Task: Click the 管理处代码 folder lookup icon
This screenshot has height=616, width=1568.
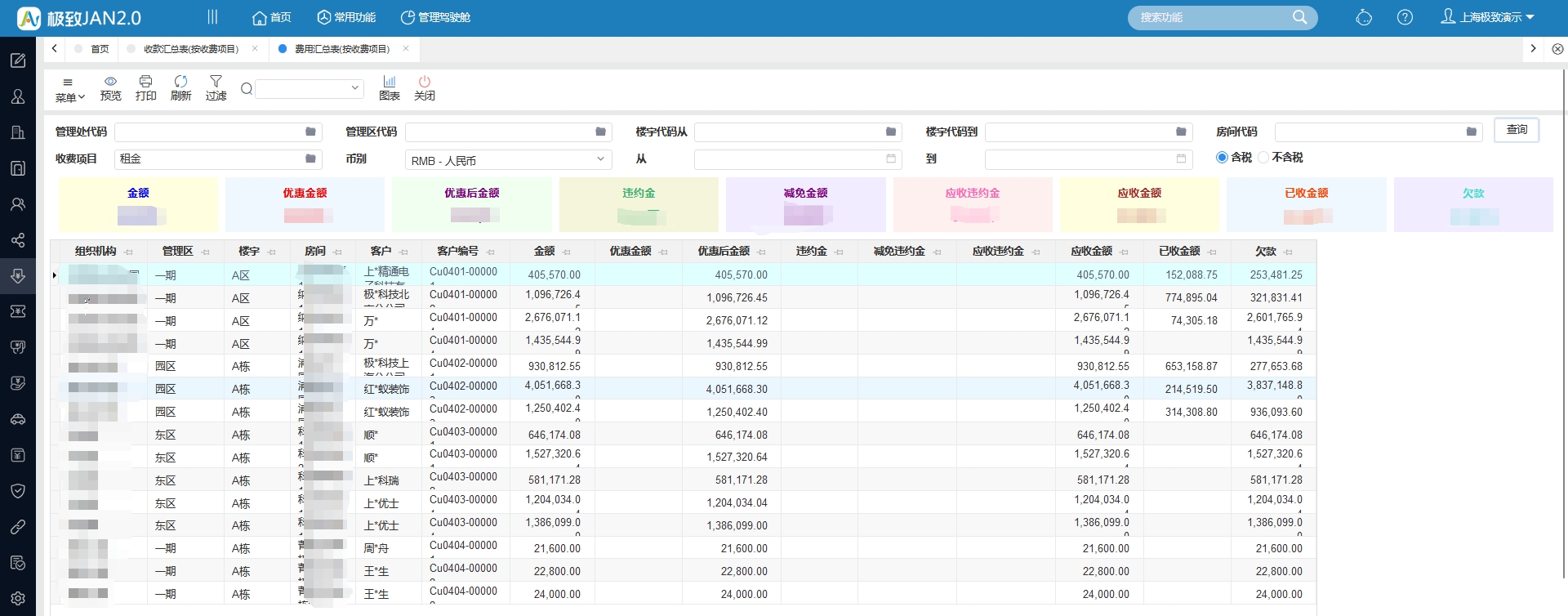Action: 310,132
